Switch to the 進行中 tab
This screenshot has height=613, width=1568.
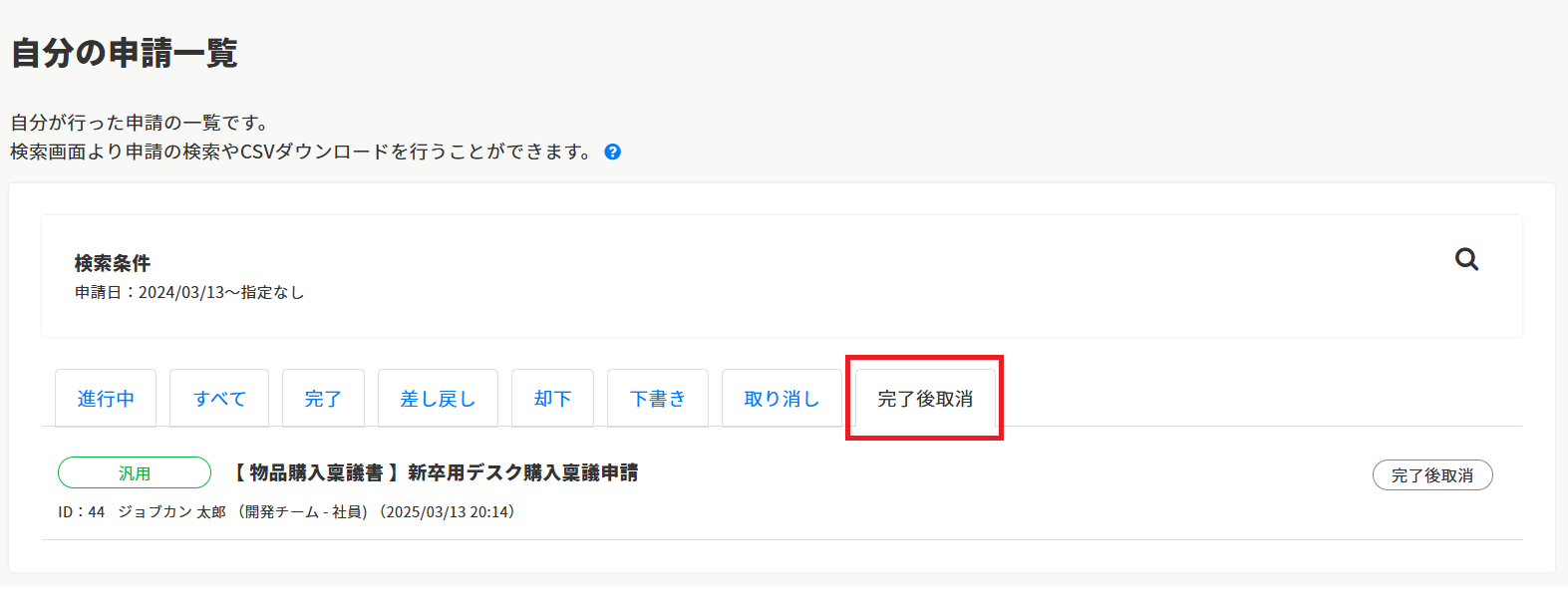106,399
